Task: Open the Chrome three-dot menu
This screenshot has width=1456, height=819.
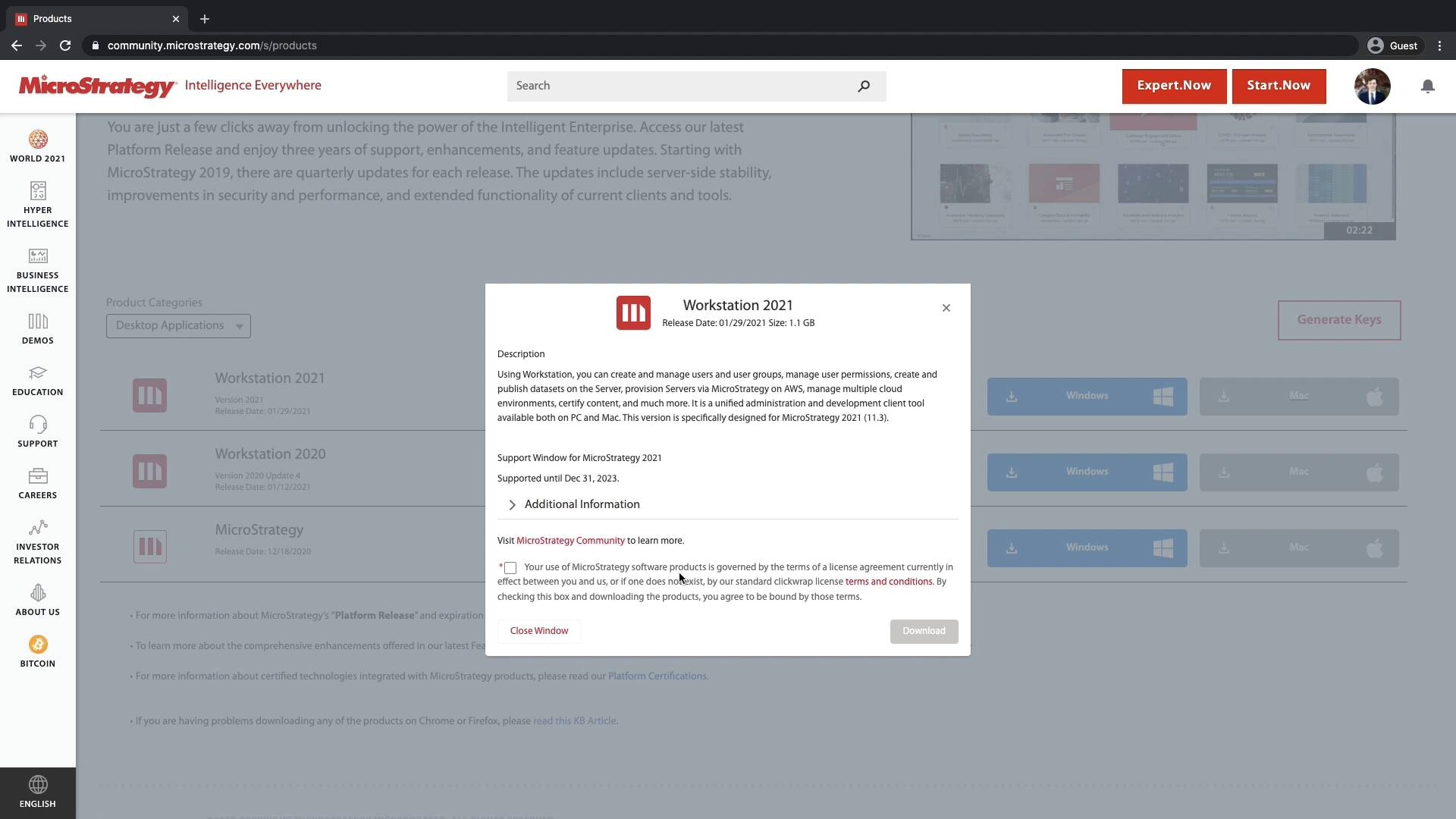Action: tap(1439, 45)
